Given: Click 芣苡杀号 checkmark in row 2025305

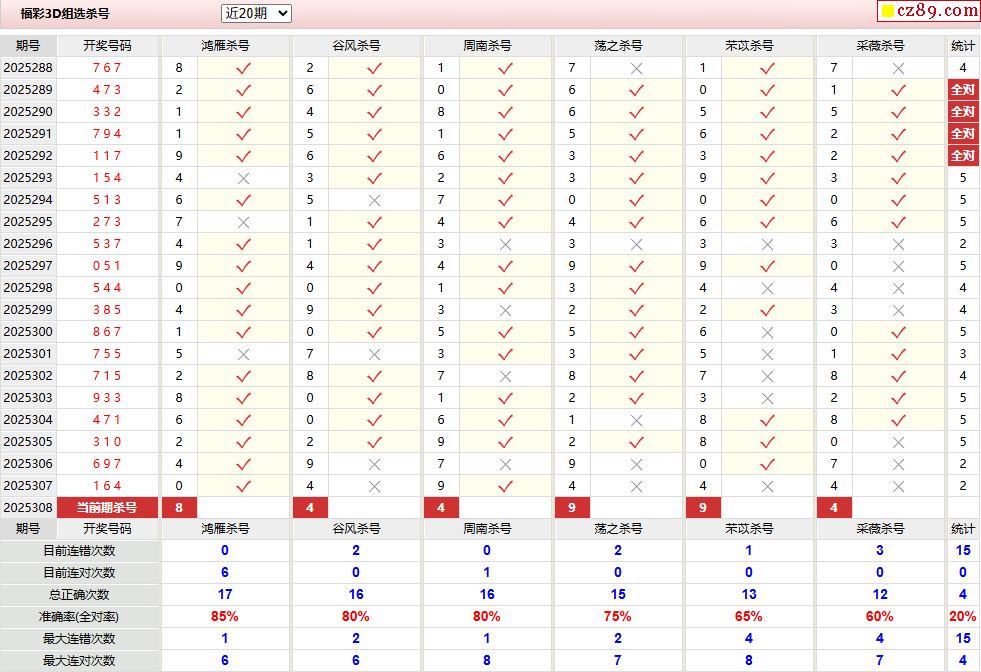Looking at the screenshot, I should point(767,442).
